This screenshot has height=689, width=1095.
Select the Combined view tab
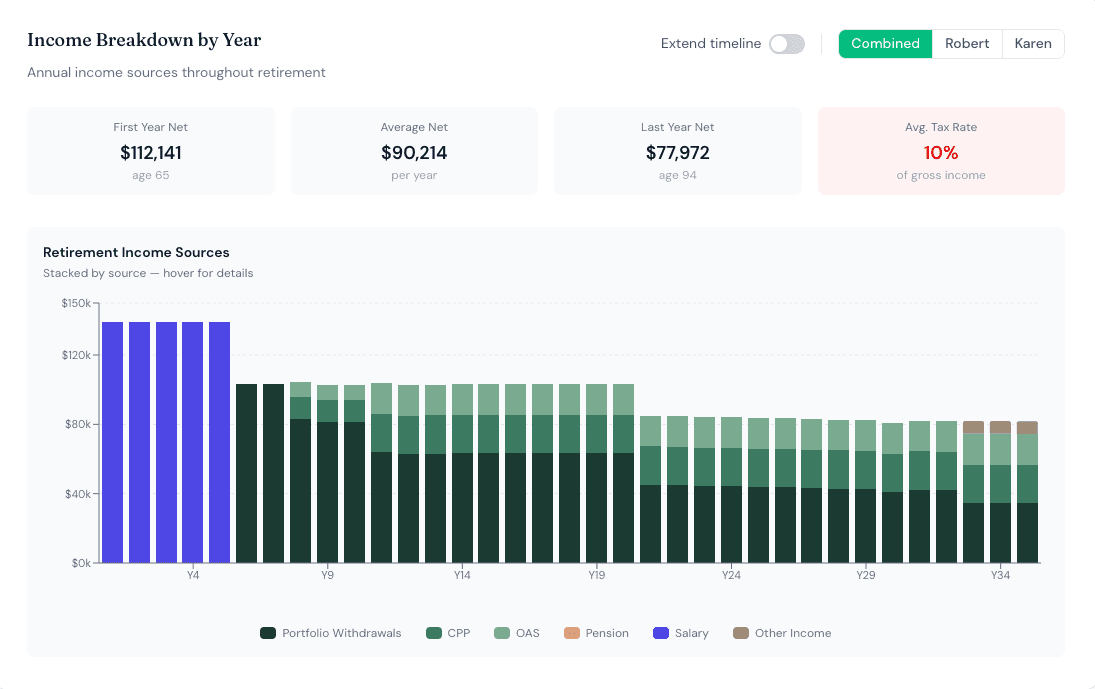[885, 44]
